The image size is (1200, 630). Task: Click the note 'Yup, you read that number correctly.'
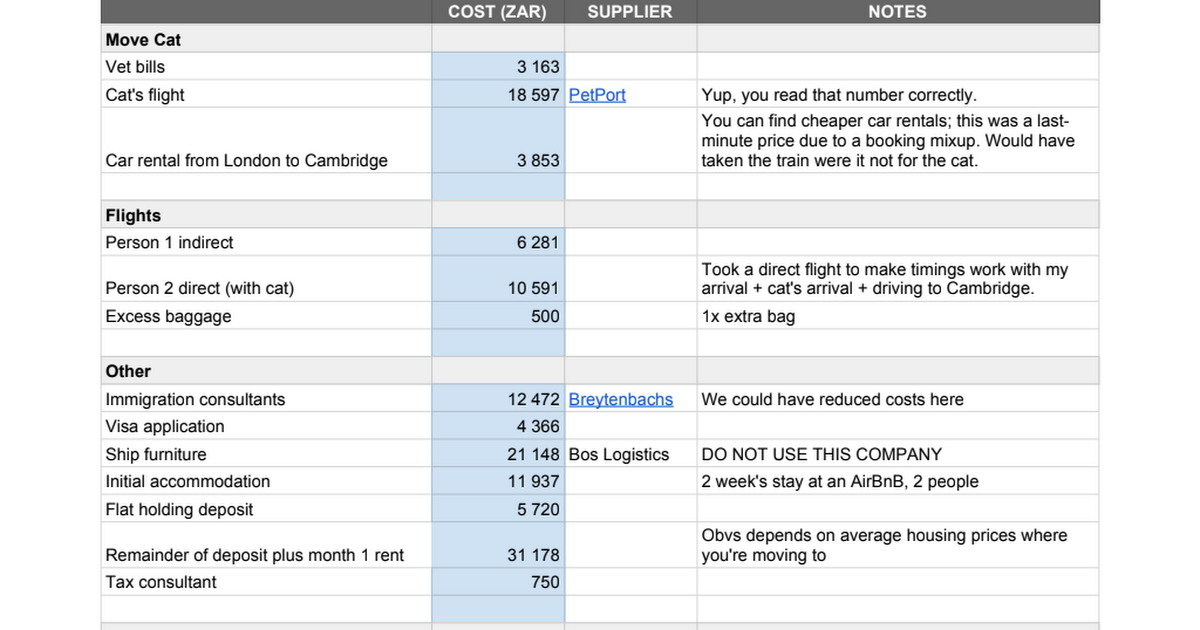[x=839, y=95]
